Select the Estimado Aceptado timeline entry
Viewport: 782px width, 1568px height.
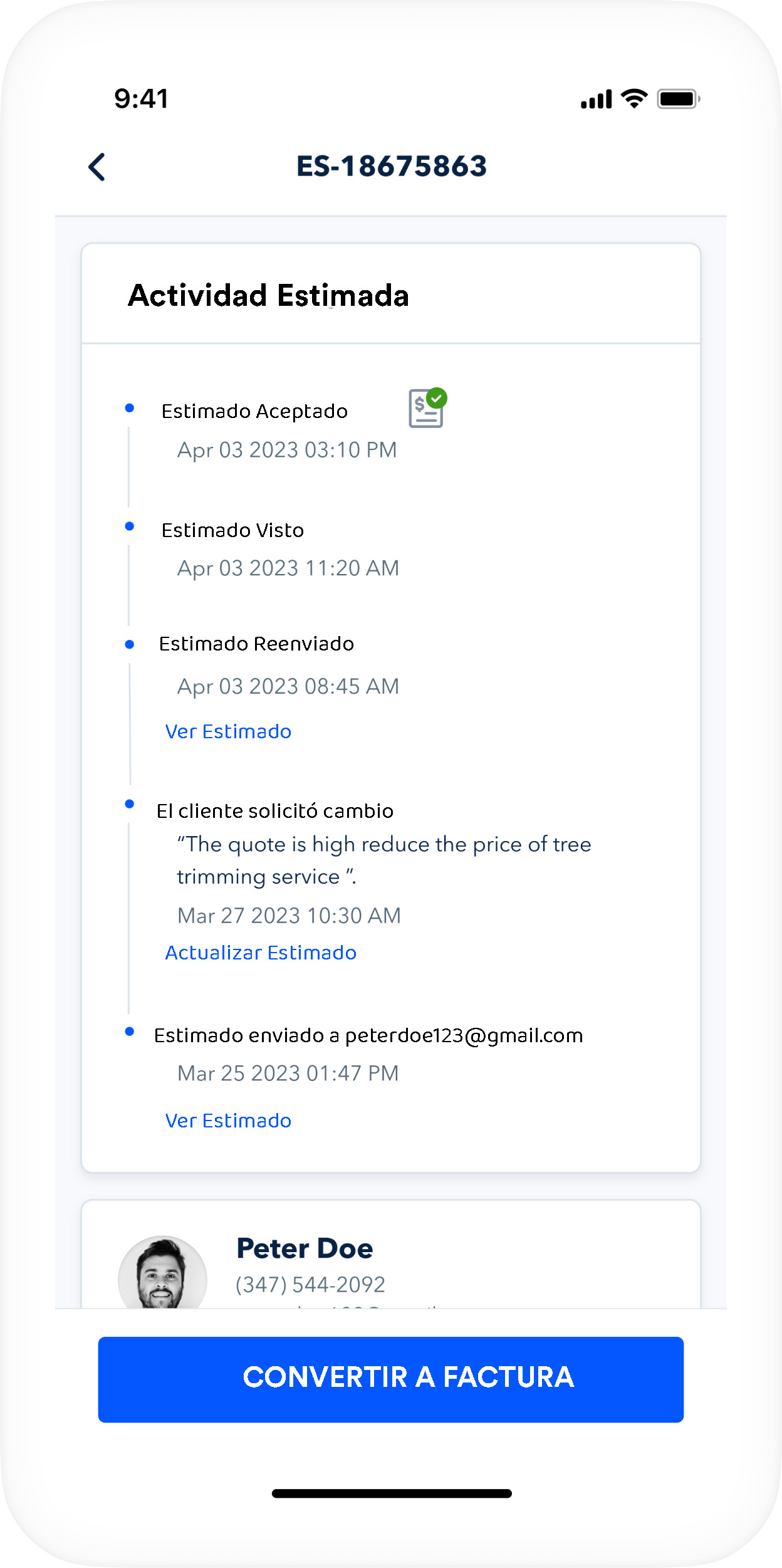[x=254, y=412]
